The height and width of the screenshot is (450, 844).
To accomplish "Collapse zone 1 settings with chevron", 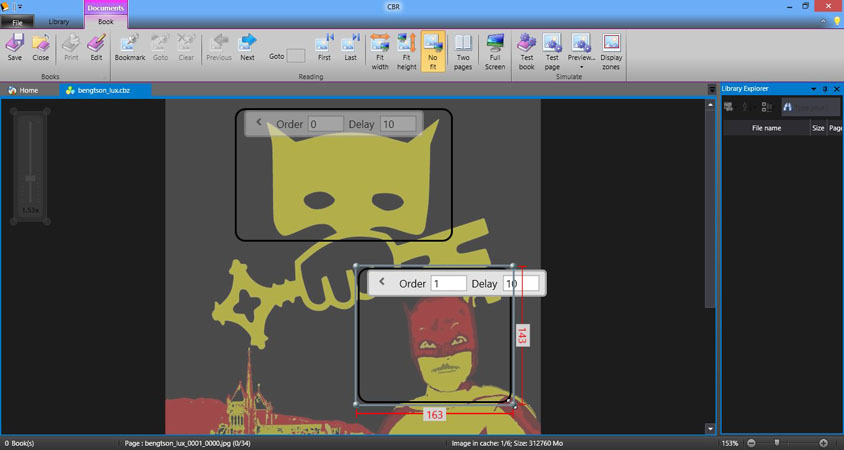I will point(382,282).
